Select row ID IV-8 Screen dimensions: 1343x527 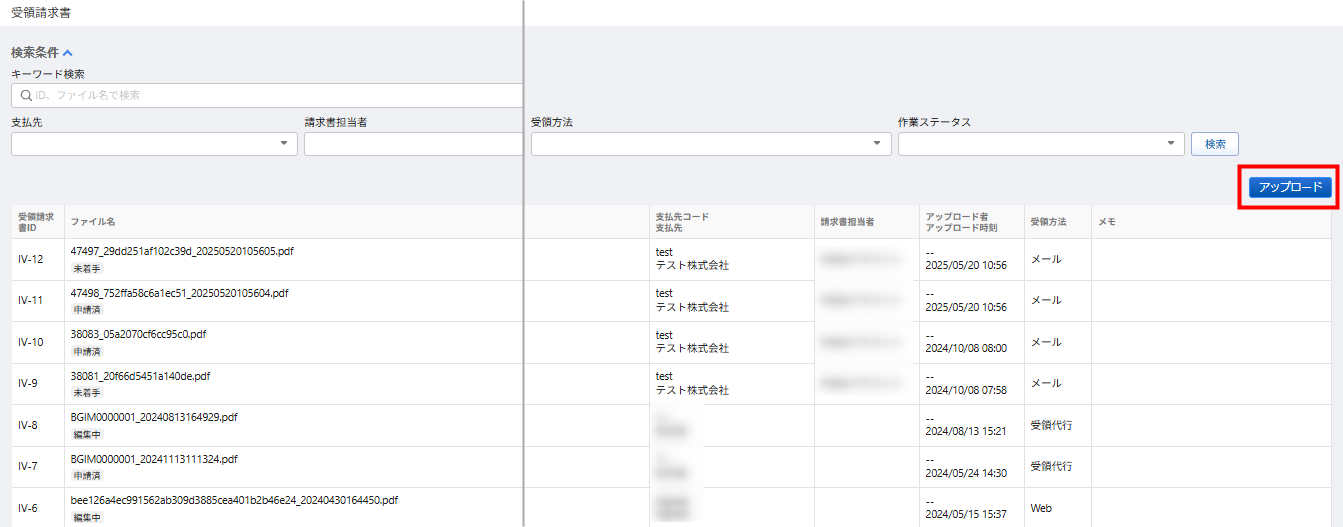(28, 425)
